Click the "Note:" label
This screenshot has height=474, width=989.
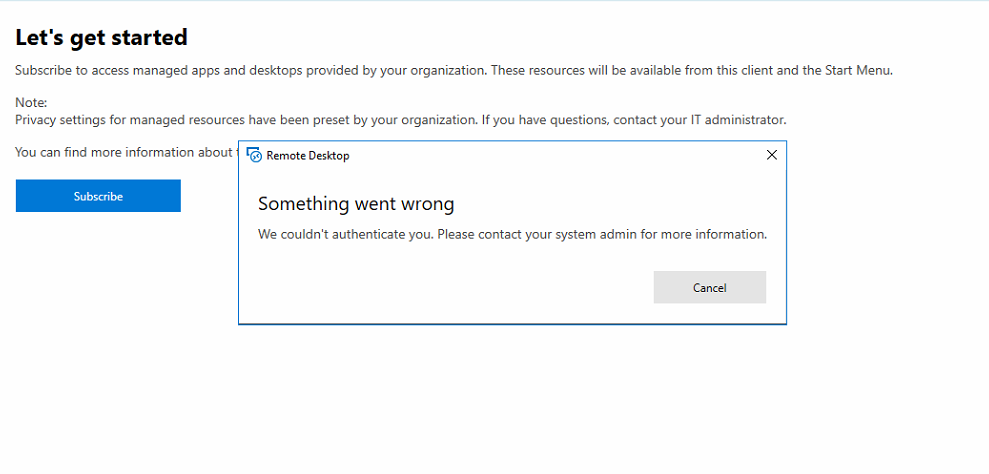coord(31,103)
